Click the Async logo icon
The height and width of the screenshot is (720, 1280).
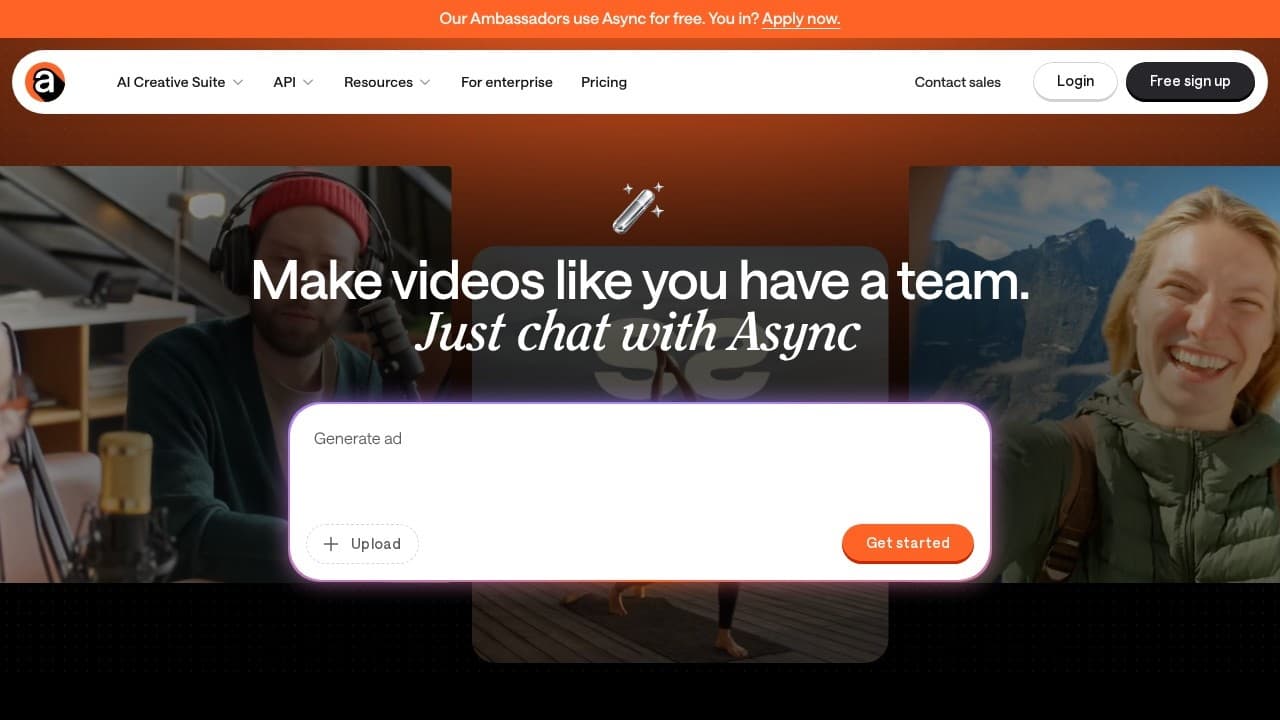[x=45, y=82]
